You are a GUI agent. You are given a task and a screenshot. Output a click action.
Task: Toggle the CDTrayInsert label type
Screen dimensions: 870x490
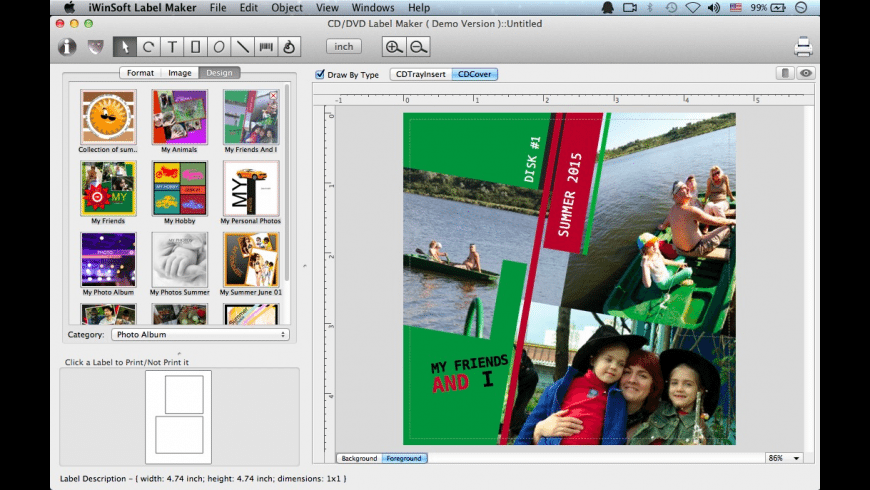420,74
